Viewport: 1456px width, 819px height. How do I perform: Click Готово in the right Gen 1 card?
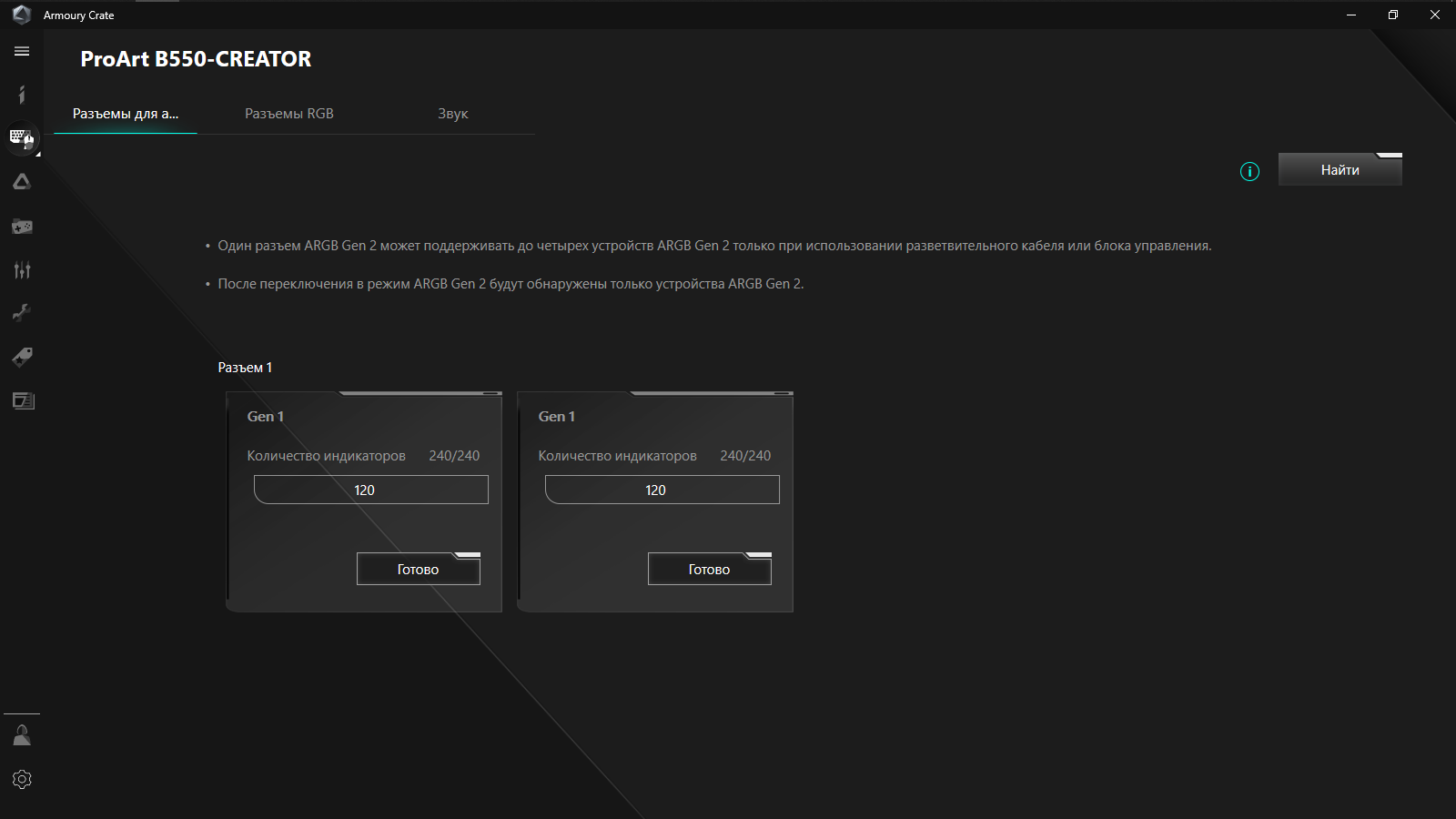point(710,569)
